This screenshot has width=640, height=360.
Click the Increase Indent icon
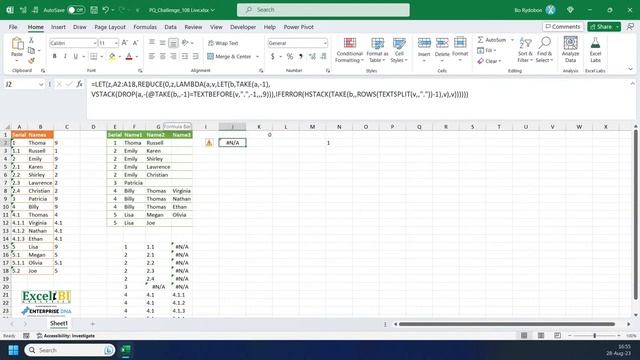(x=196, y=56)
